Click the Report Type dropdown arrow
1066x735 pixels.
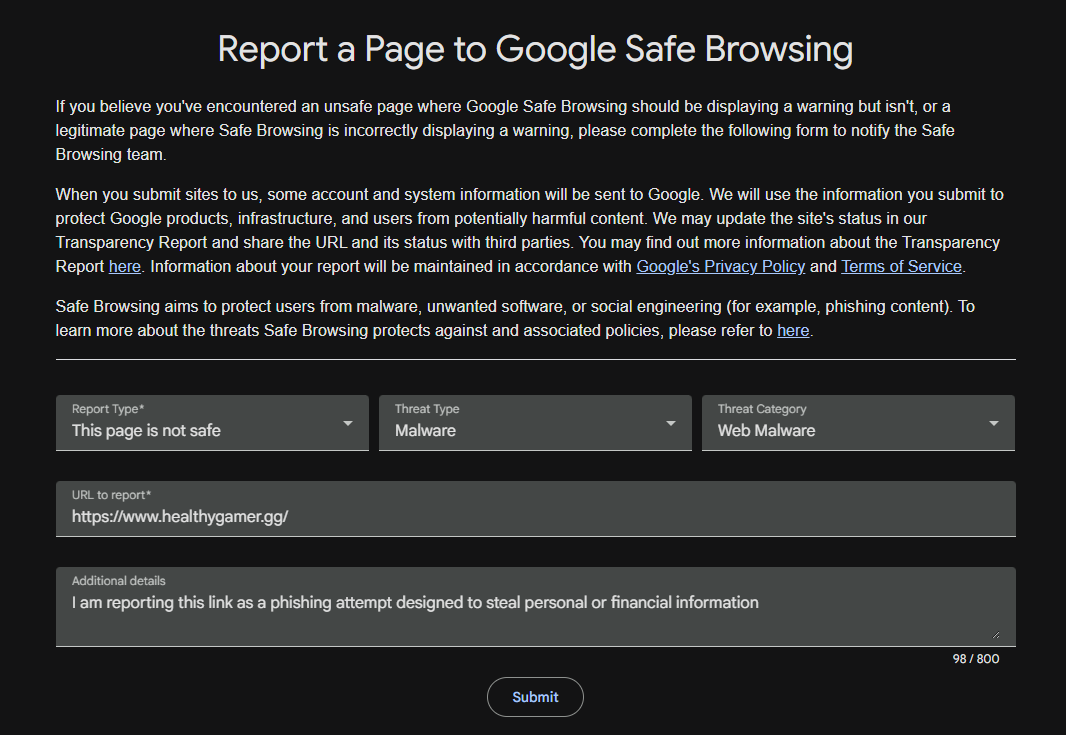pos(347,423)
